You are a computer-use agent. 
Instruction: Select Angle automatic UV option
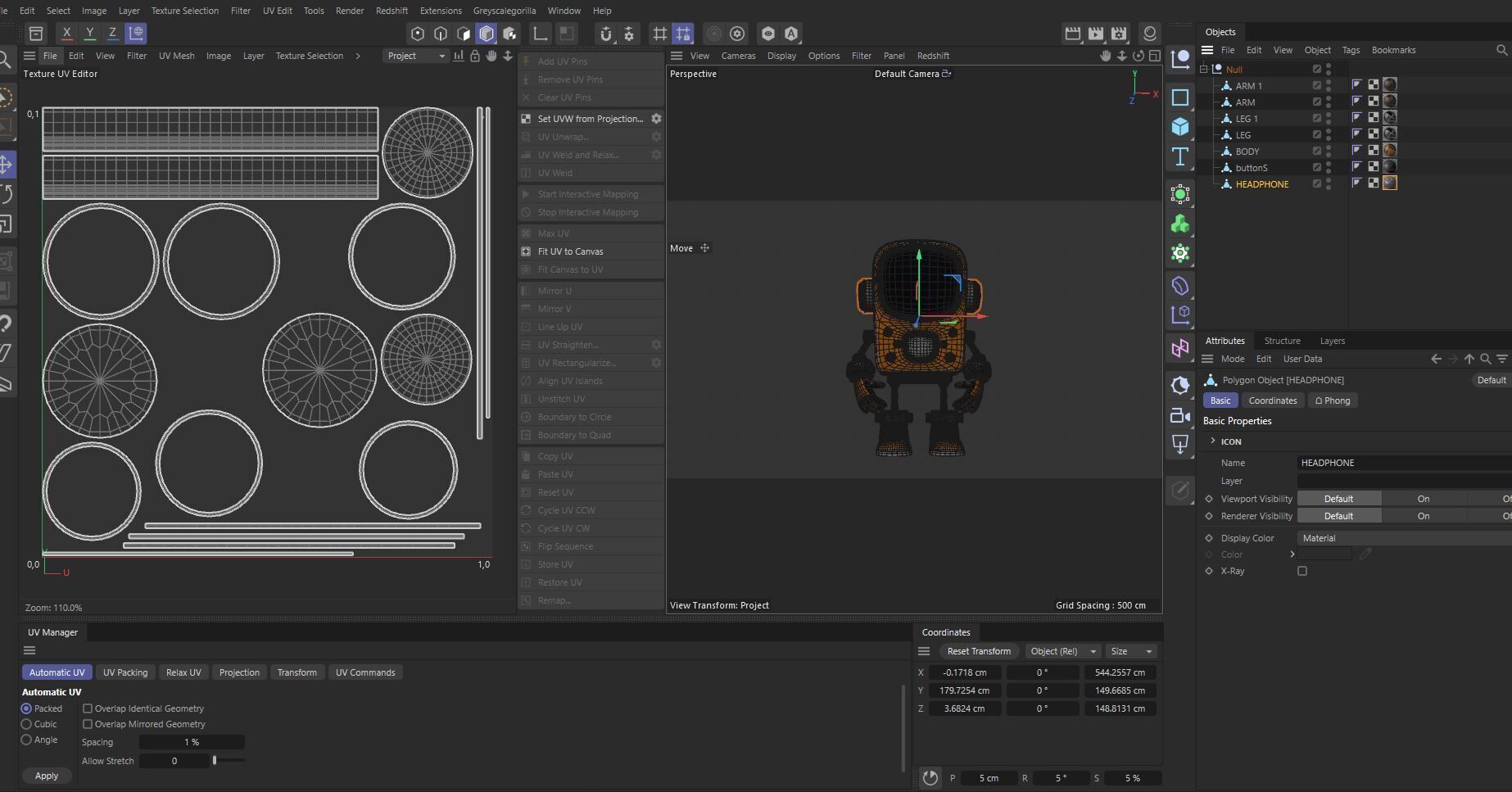click(26, 740)
